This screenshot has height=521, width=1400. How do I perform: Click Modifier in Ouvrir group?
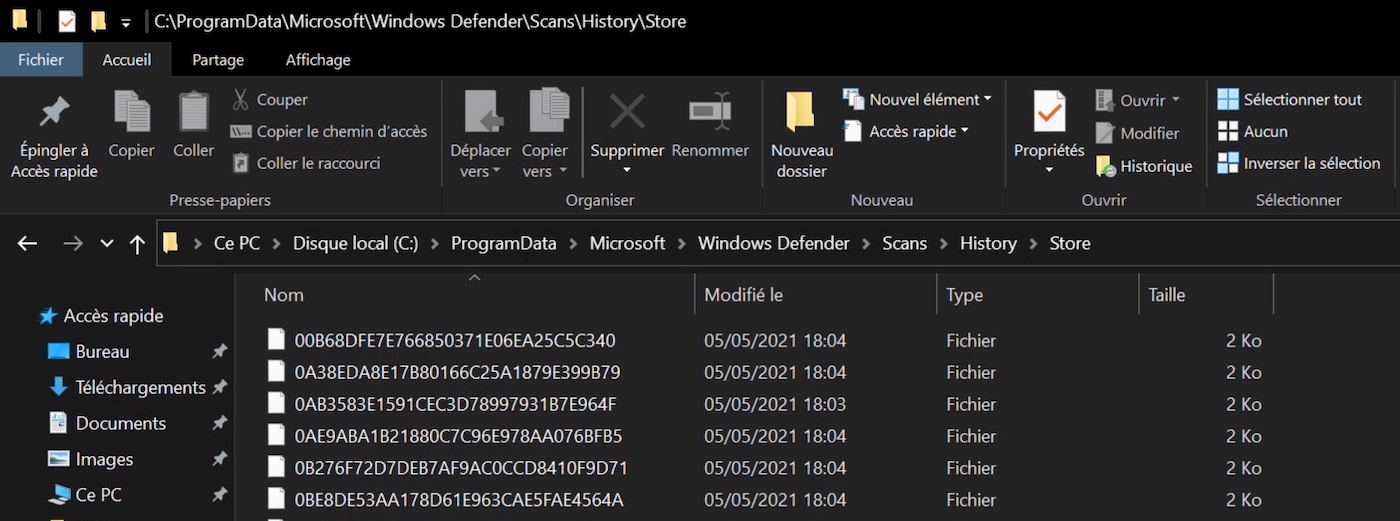[1138, 133]
